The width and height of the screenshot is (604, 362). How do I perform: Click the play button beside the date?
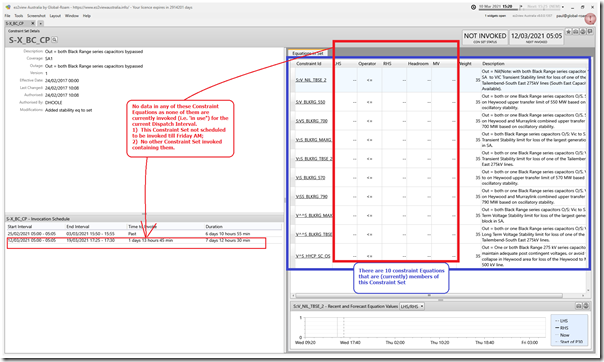[x=521, y=7]
